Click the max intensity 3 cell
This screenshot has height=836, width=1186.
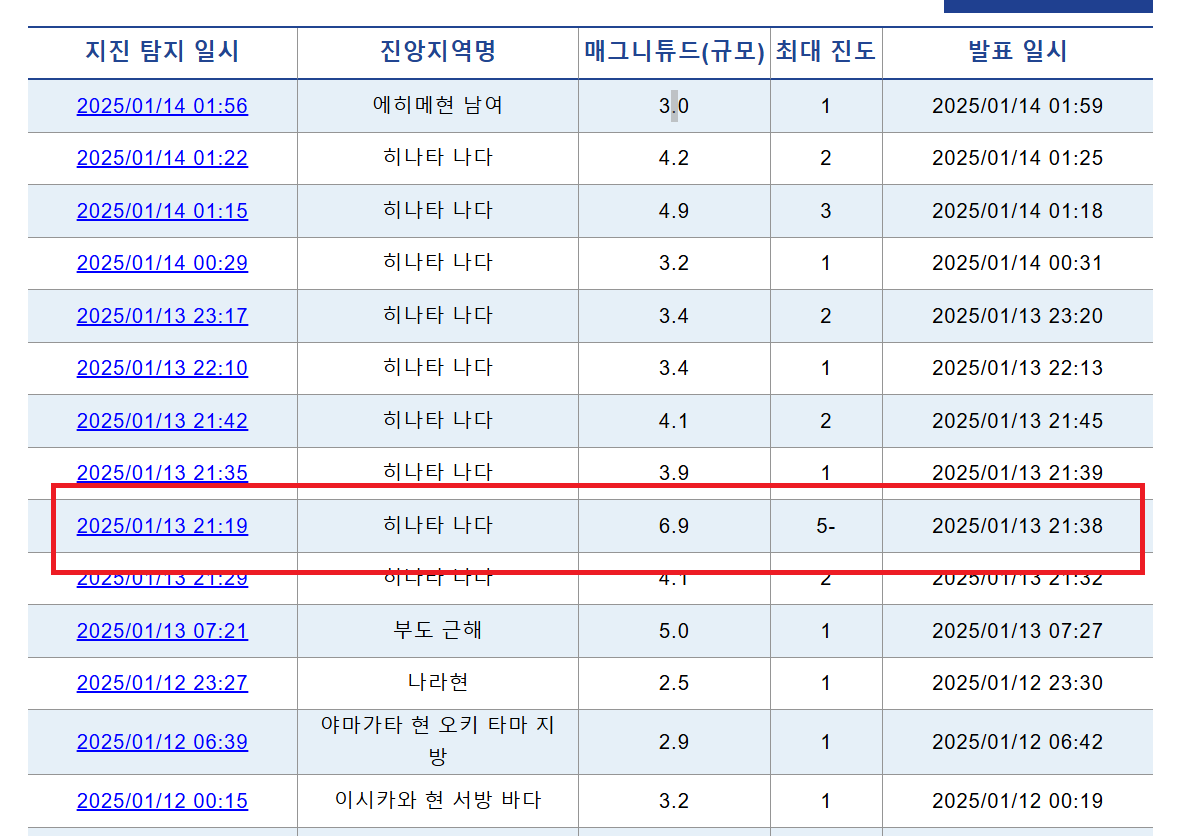click(826, 211)
